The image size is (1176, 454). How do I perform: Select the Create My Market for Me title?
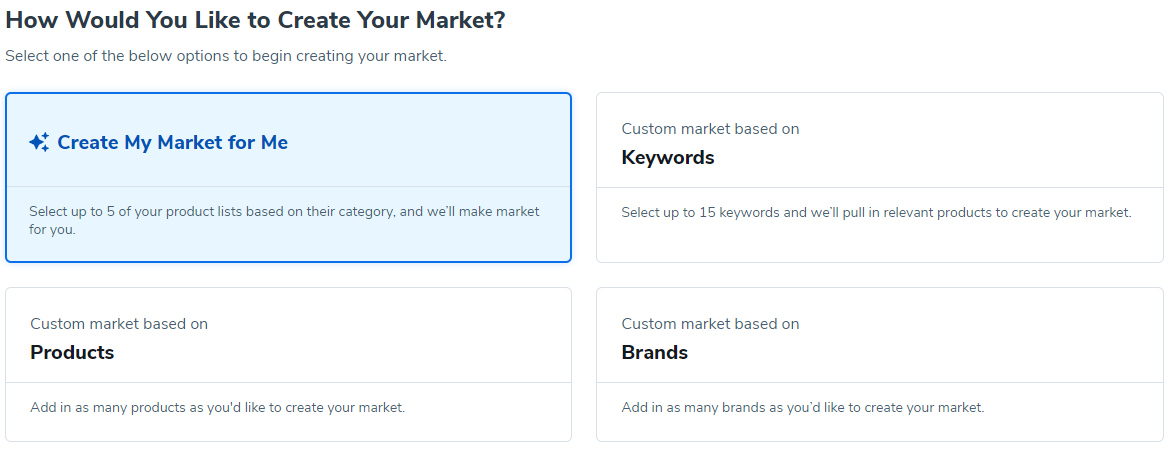coord(172,143)
